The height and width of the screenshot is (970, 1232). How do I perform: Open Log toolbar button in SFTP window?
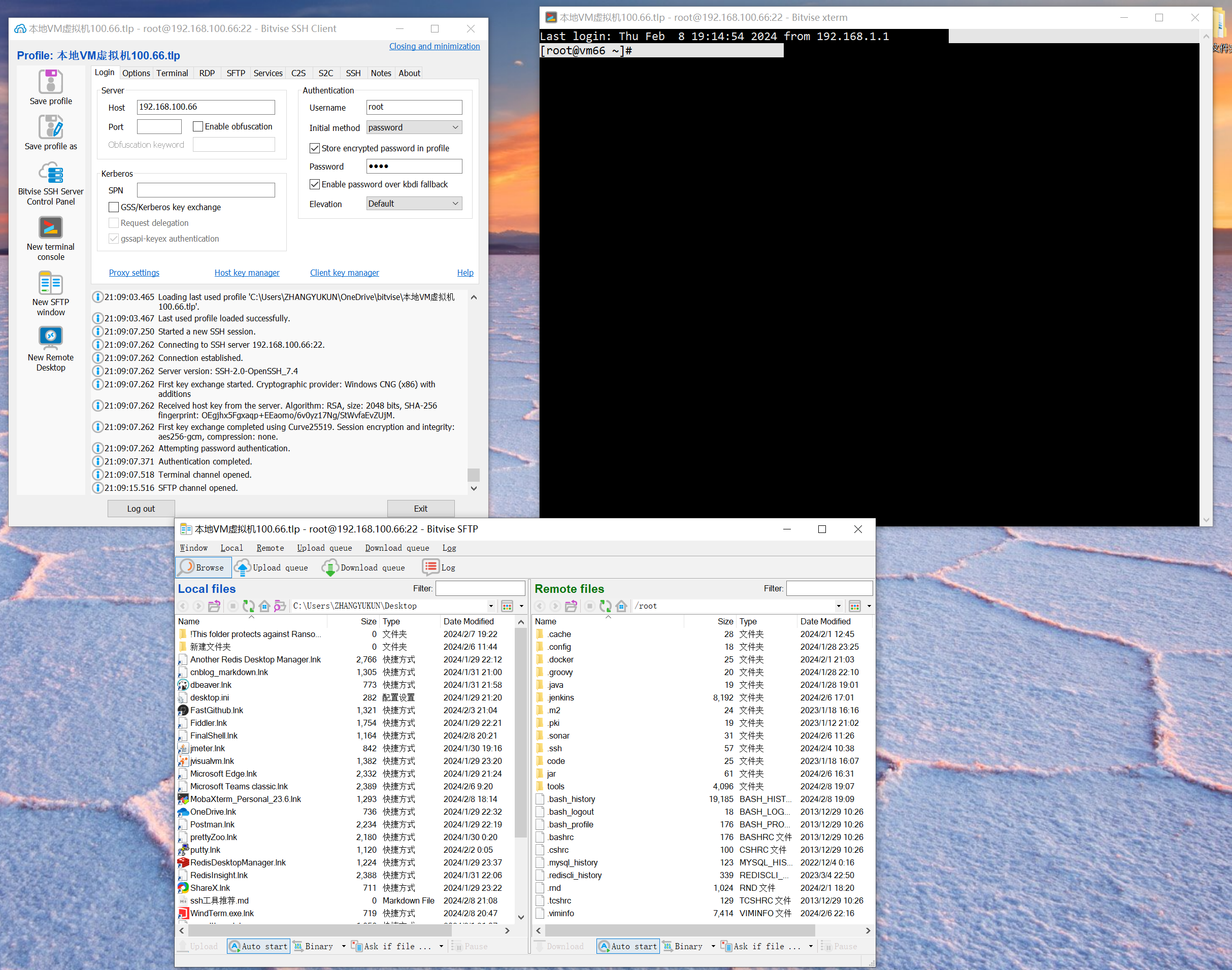point(439,567)
